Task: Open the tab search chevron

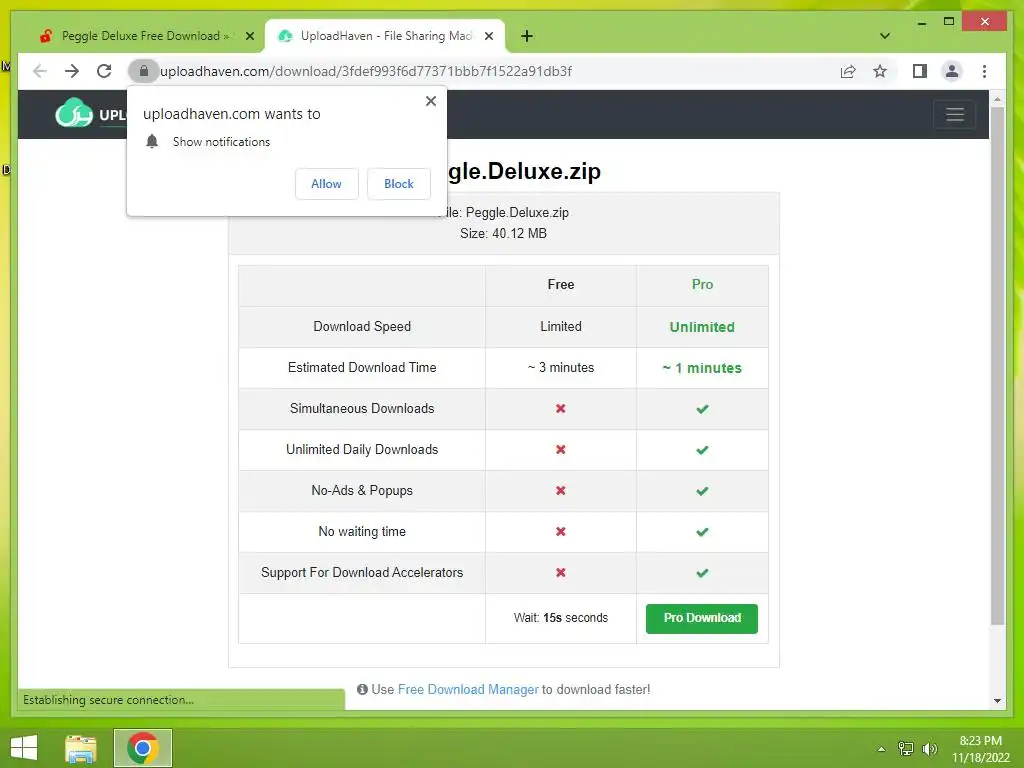Action: (884, 36)
